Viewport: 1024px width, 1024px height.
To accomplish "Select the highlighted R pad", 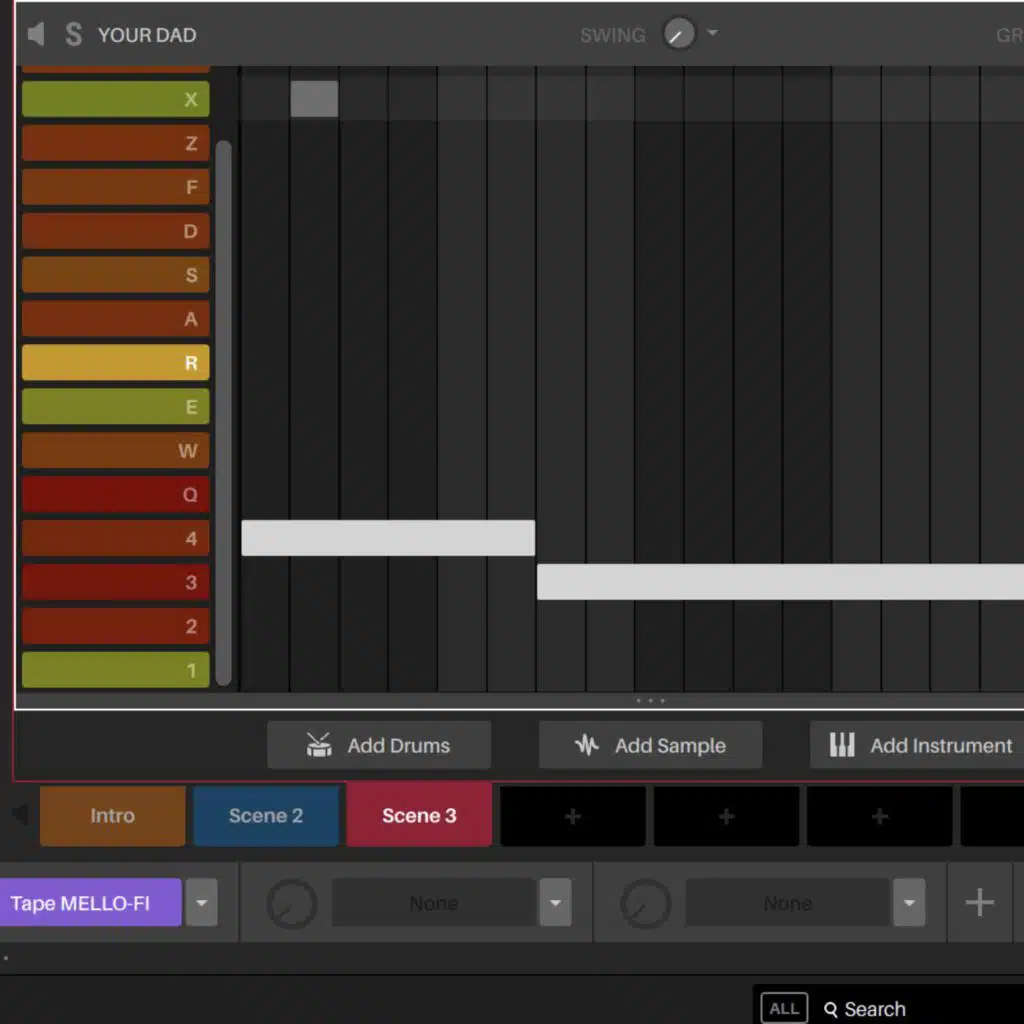I will pyautogui.click(x=116, y=362).
